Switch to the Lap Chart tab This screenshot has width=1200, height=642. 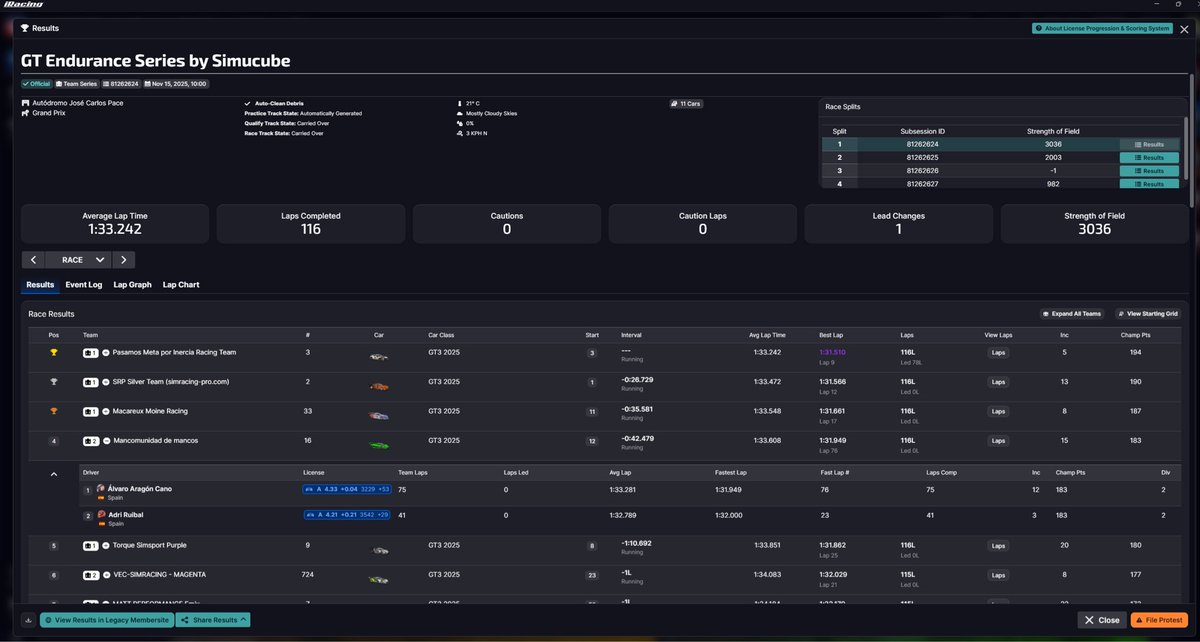point(181,285)
